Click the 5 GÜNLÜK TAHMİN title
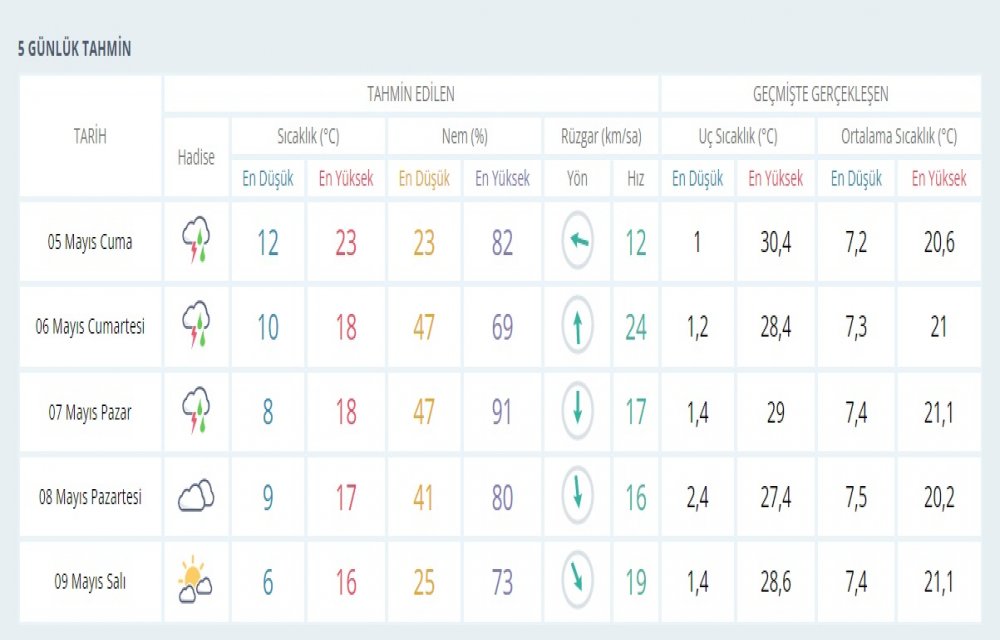 [75, 49]
